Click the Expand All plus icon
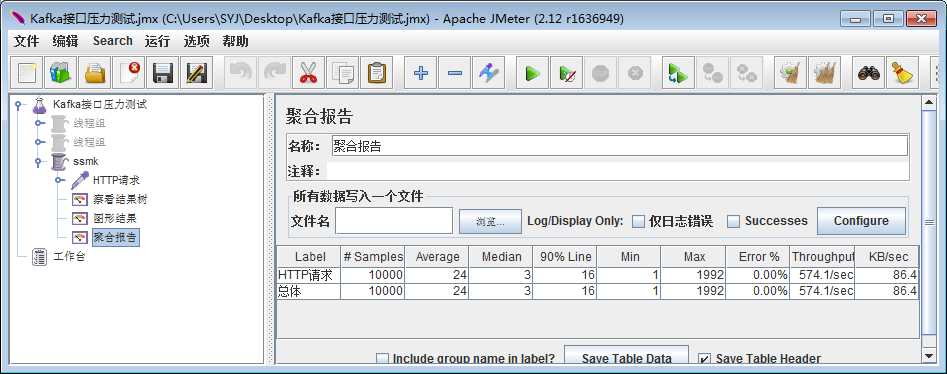 [420, 73]
